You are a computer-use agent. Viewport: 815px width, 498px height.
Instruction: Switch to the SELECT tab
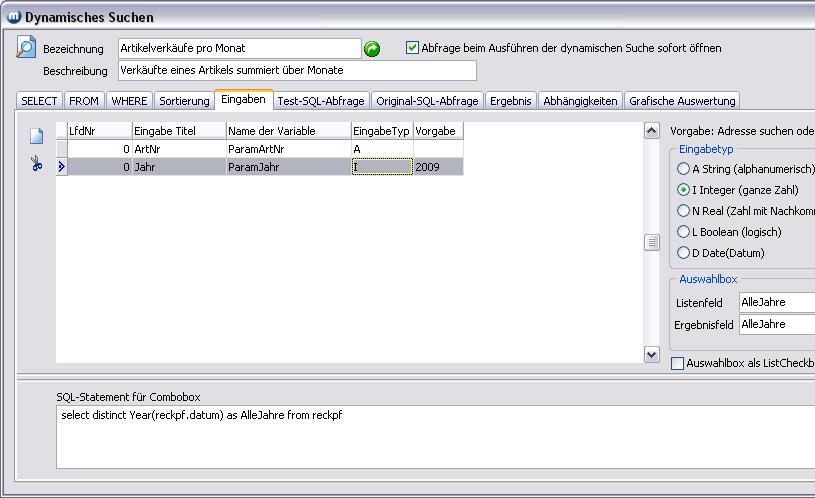coord(40,101)
